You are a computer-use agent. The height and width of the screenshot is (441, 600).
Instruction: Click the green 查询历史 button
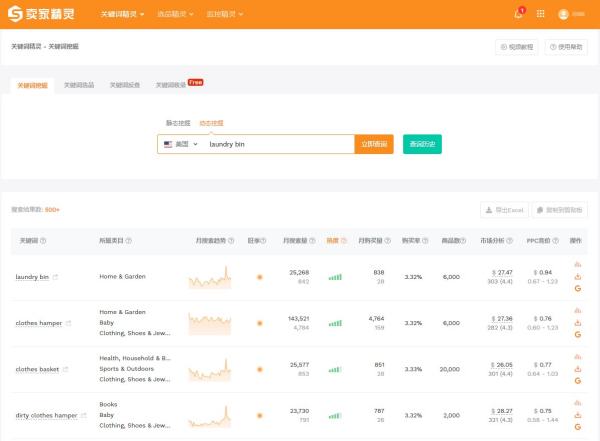pos(422,144)
